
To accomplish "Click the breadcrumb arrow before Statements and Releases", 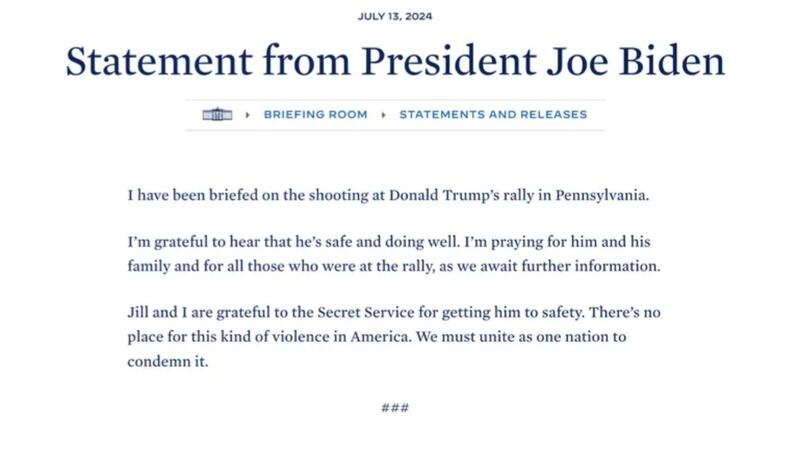I will tap(383, 115).
